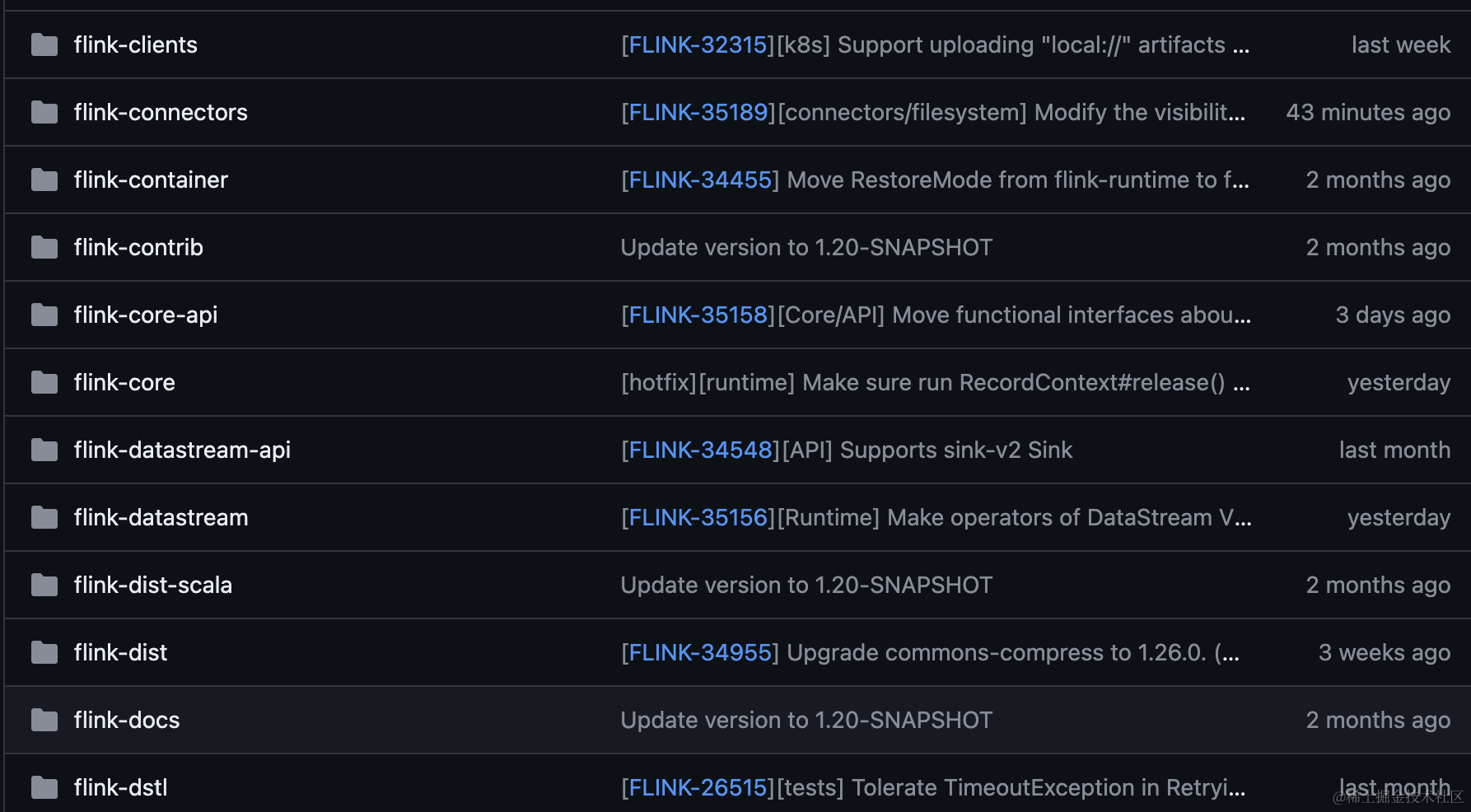Click the folder icon beside flink-connectors

coord(44,112)
